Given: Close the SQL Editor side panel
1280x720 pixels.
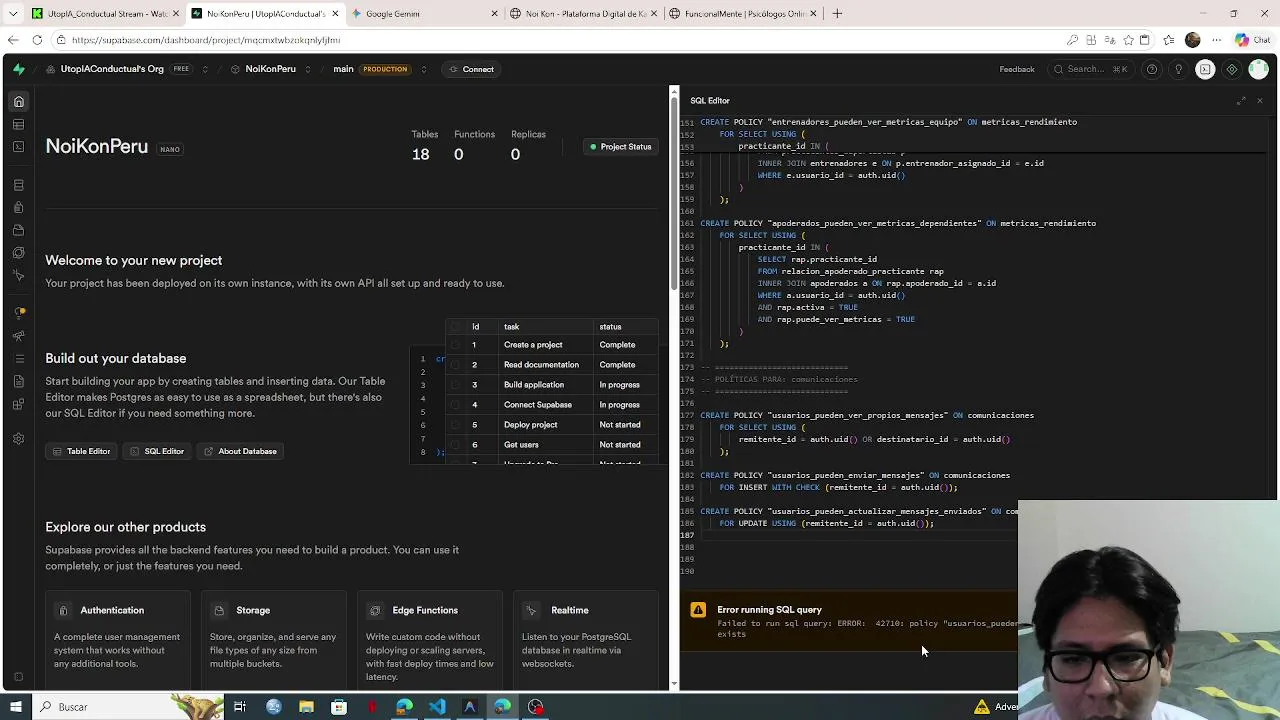Looking at the screenshot, I should pyautogui.click(x=1259, y=100).
